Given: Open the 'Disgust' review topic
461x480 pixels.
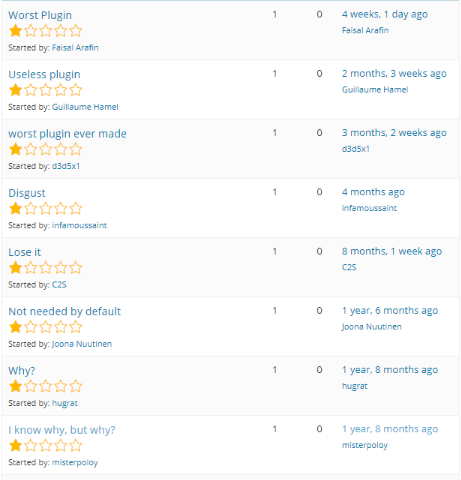Looking at the screenshot, I should pyautogui.click(x=27, y=193).
